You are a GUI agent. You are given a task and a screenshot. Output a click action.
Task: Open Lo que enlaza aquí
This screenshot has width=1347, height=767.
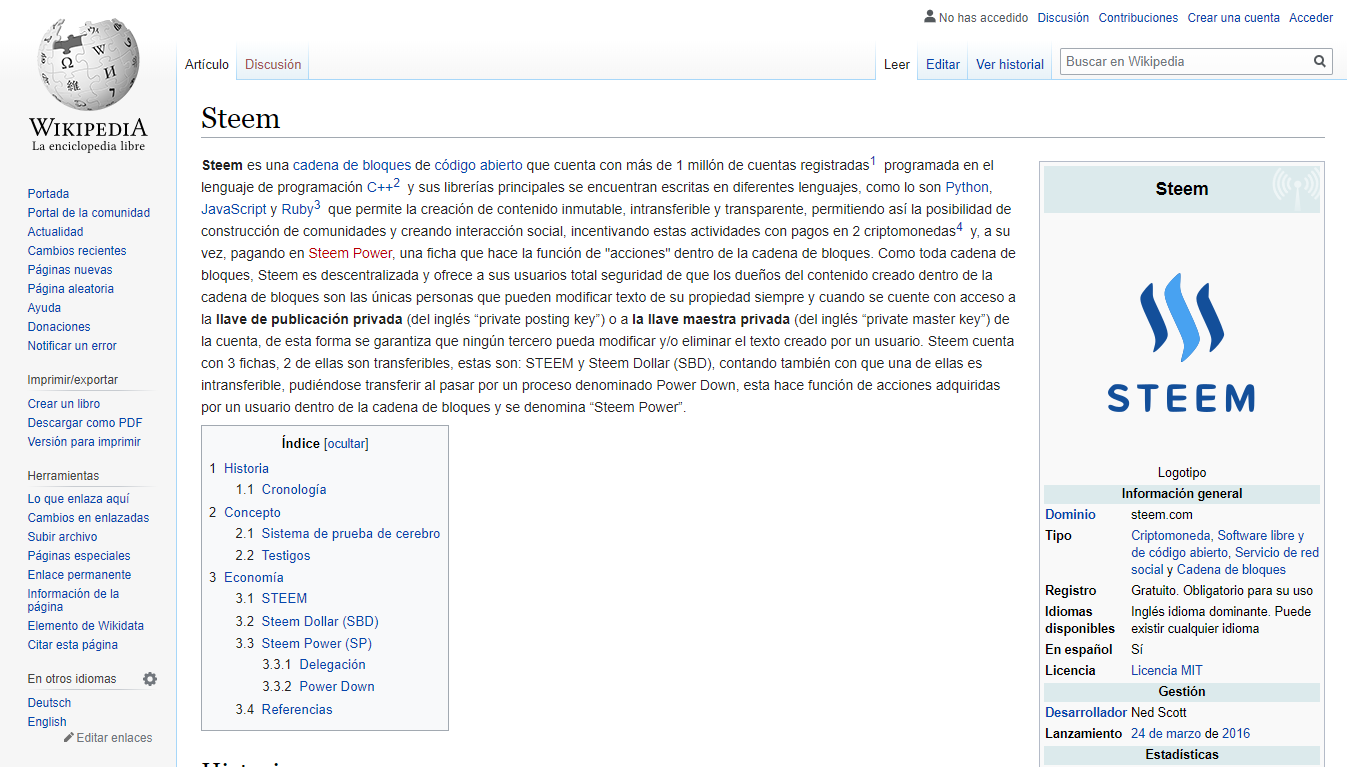coord(78,499)
